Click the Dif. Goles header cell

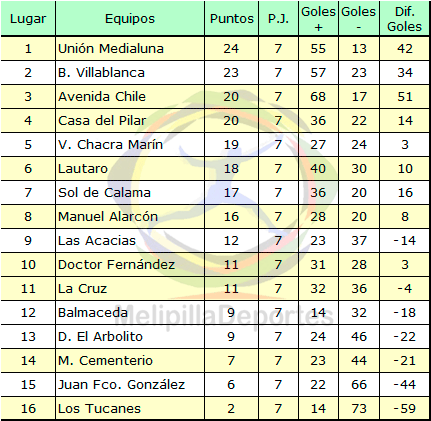tap(404, 19)
